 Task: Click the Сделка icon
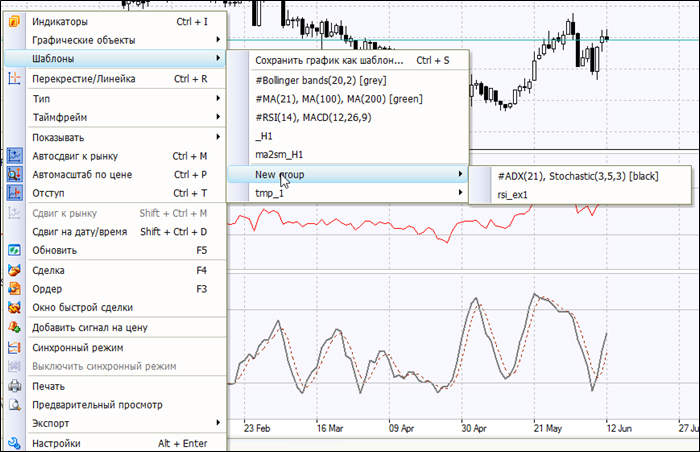[x=14, y=270]
